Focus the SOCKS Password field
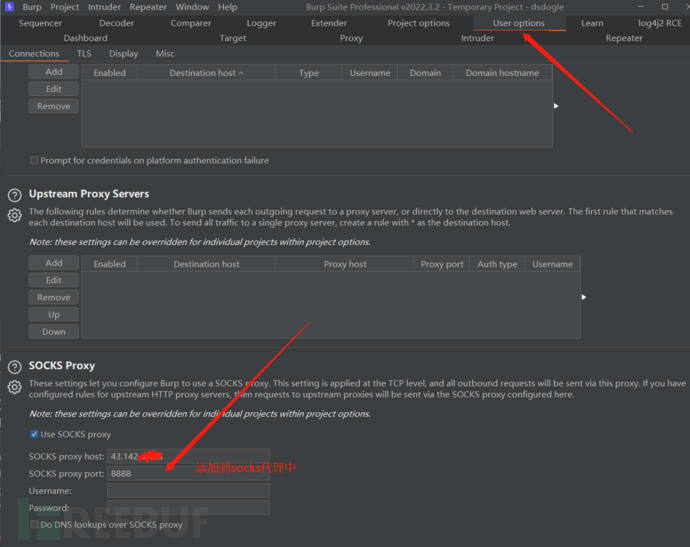Screen dimensions: 690x547 point(188,508)
